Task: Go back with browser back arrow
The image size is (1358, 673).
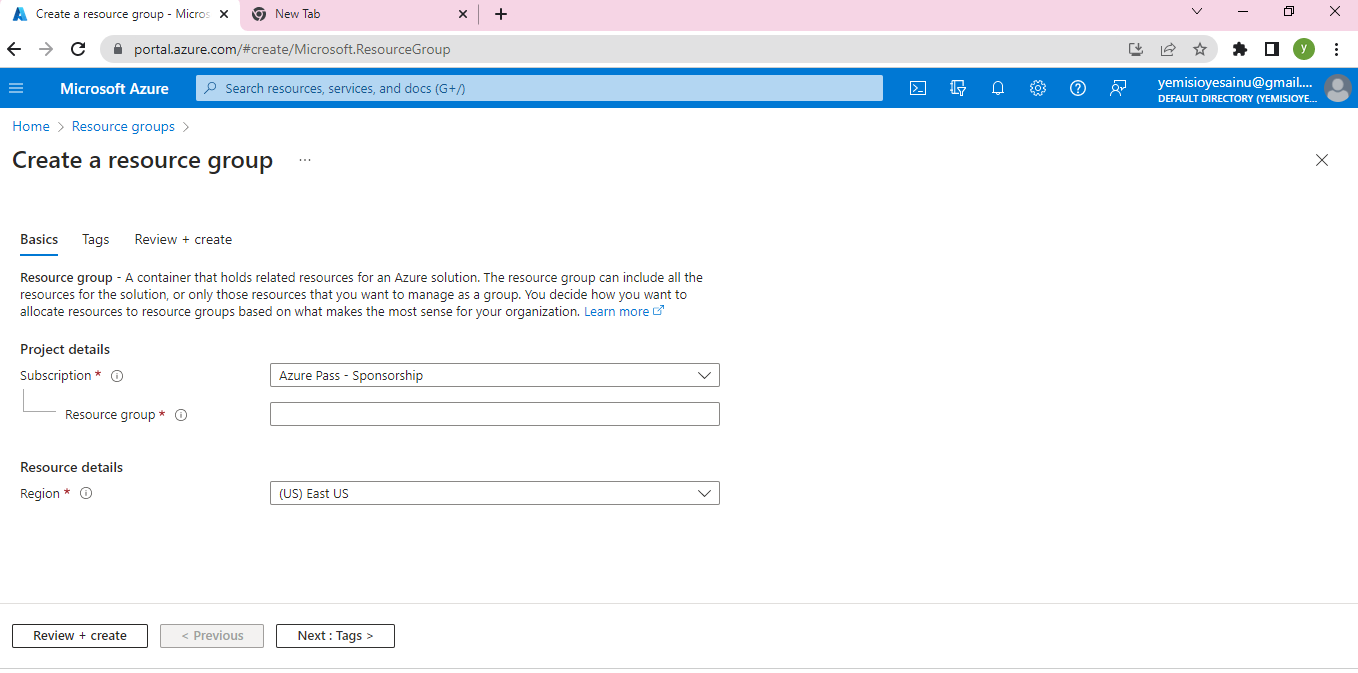Action: (x=14, y=49)
